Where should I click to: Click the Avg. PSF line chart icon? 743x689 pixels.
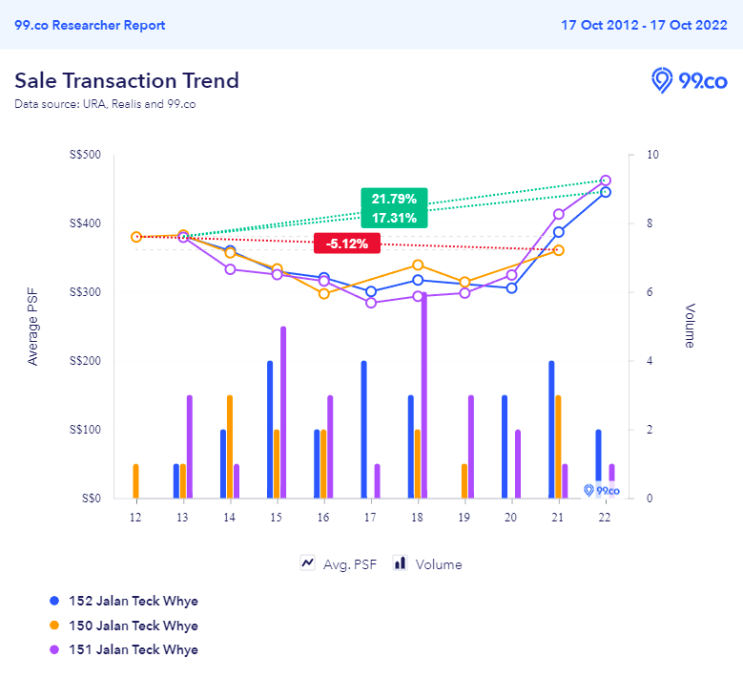(x=308, y=563)
